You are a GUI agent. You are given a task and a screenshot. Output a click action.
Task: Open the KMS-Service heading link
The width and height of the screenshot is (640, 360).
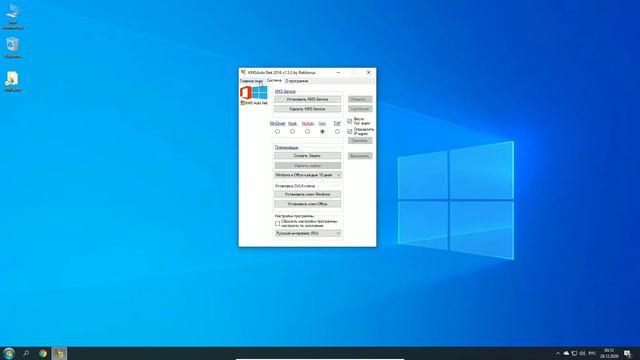pyautogui.click(x=285, y=91)
